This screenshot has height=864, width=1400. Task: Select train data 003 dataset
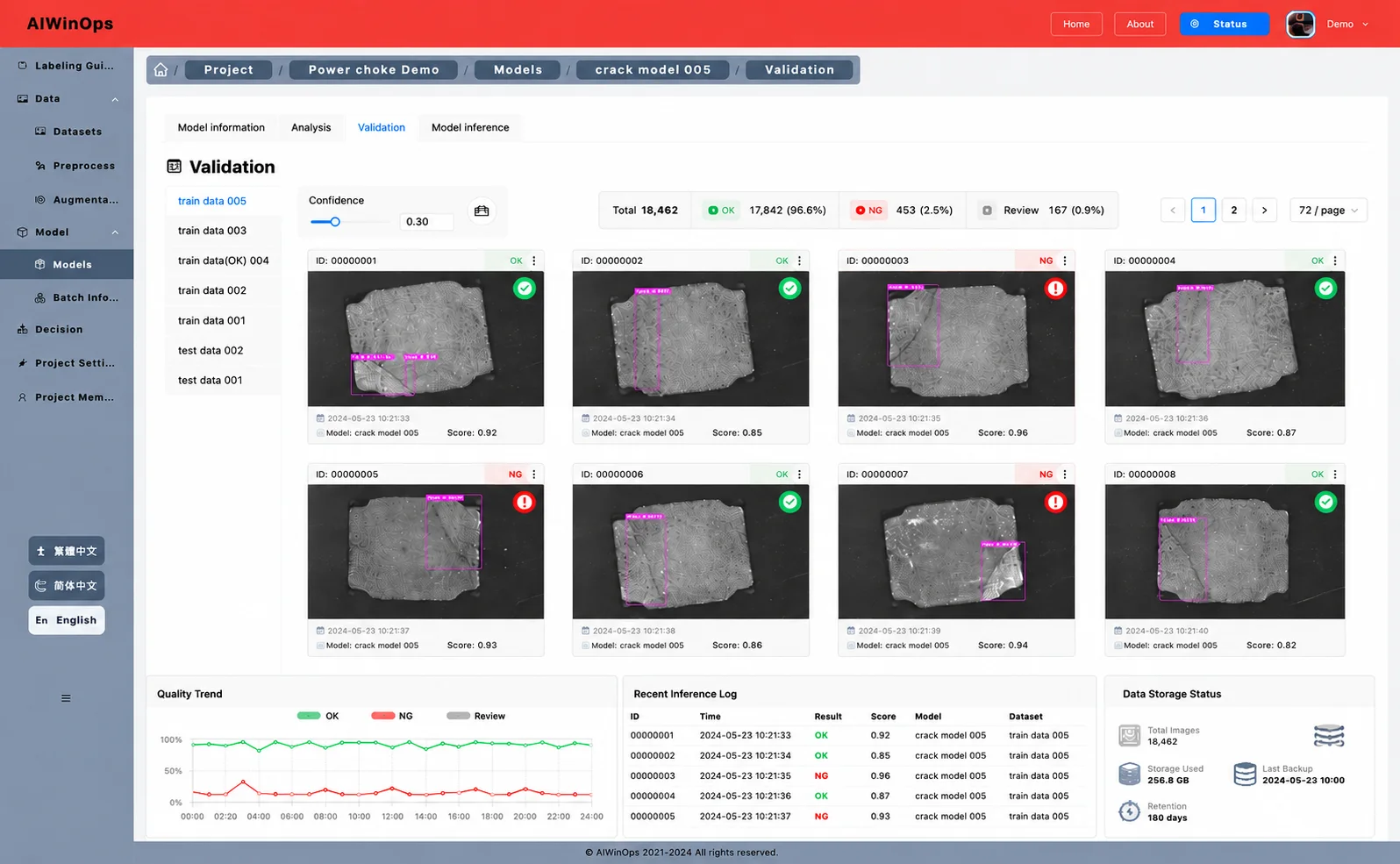pyautogui.click(x=223, y=231)
